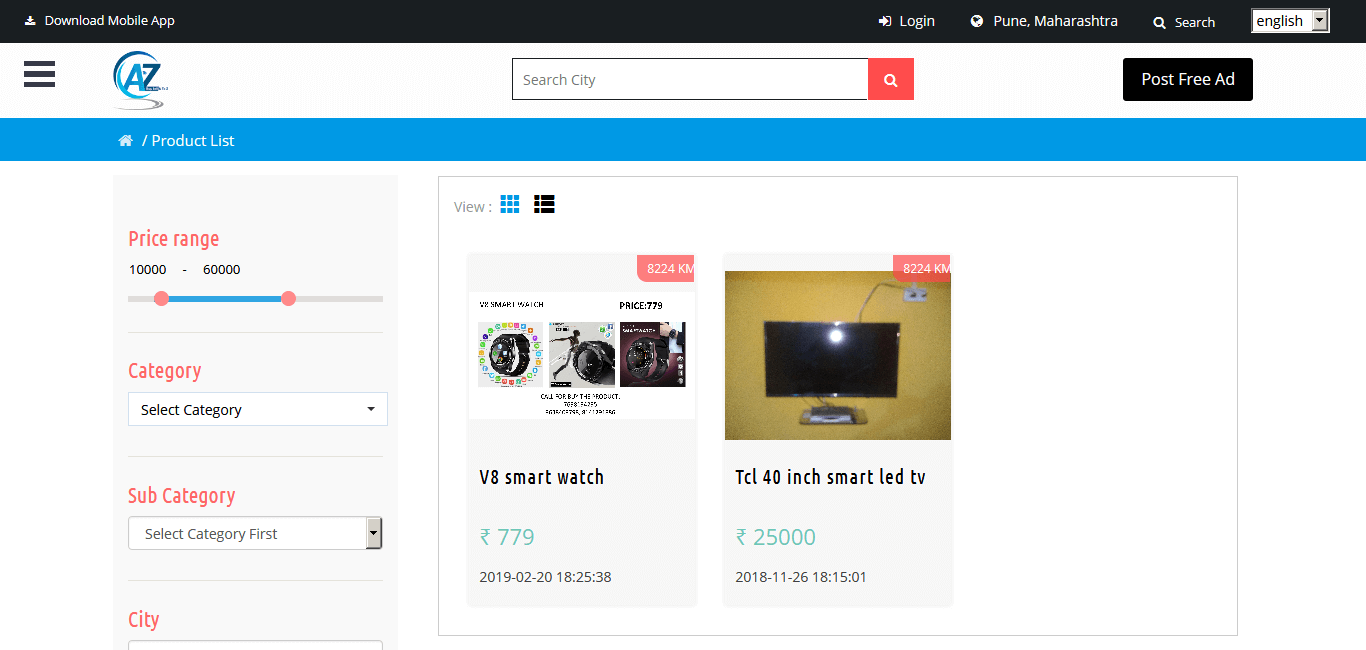
Task: Change location Pune, Maharashtra
Action: [1055, 21]
